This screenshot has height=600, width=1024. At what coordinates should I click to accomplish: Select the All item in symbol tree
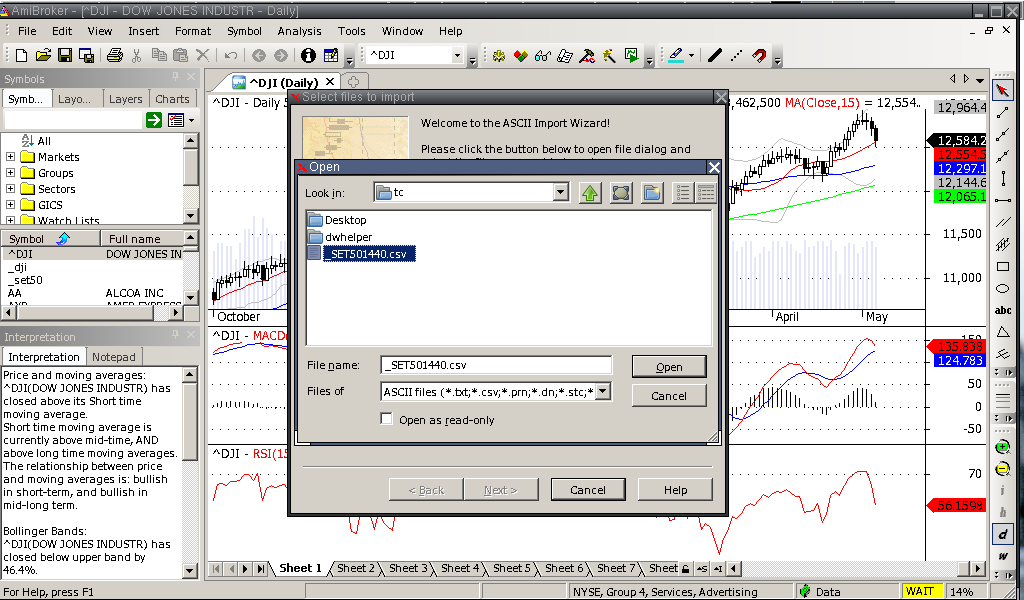point(36,140)
